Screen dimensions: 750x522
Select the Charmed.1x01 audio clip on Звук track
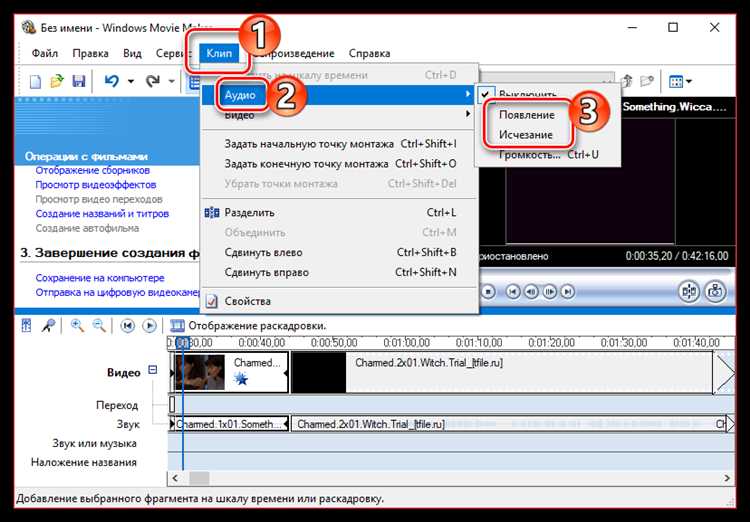229,424
